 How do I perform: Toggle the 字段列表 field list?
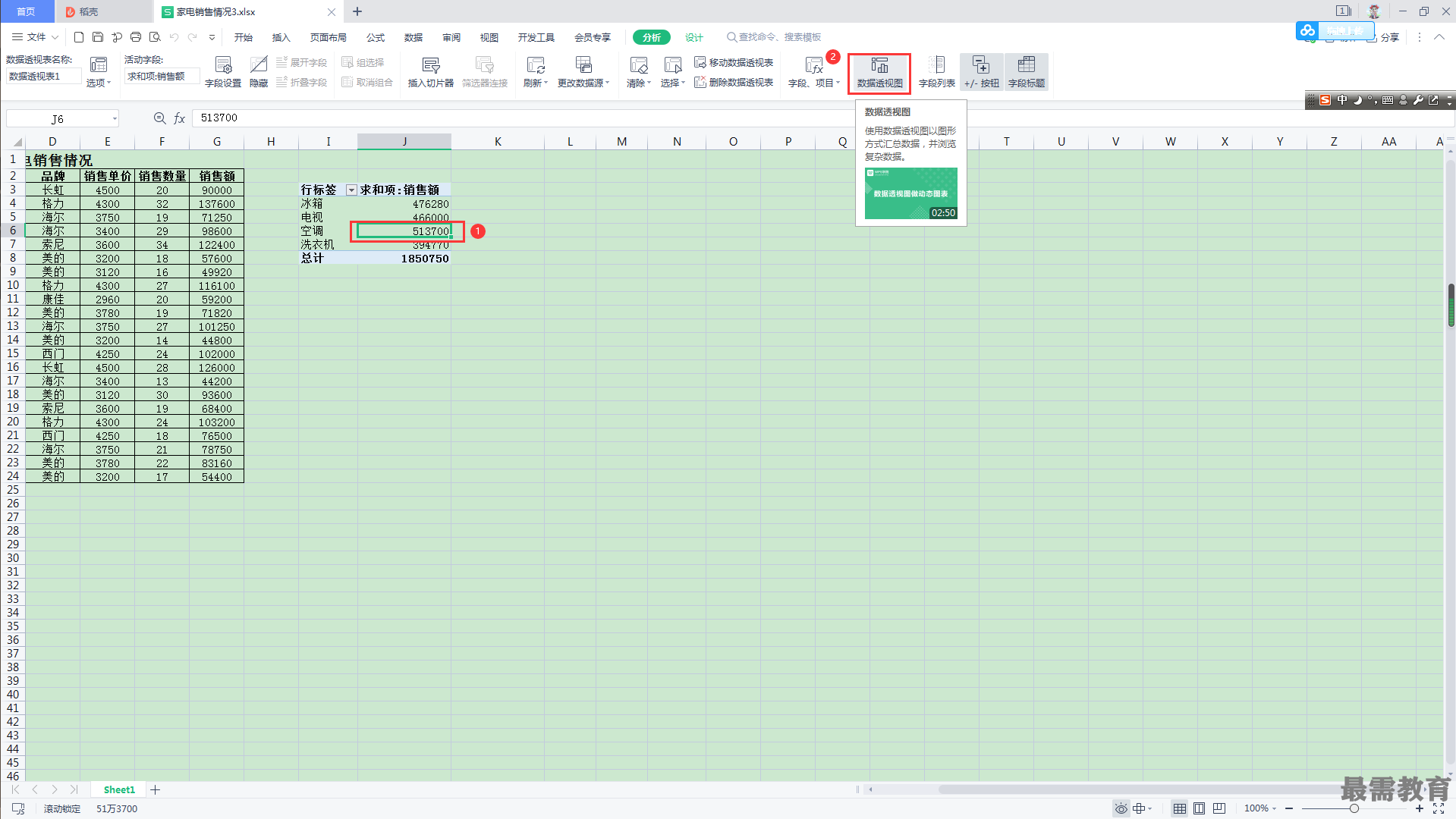[937, 73]
